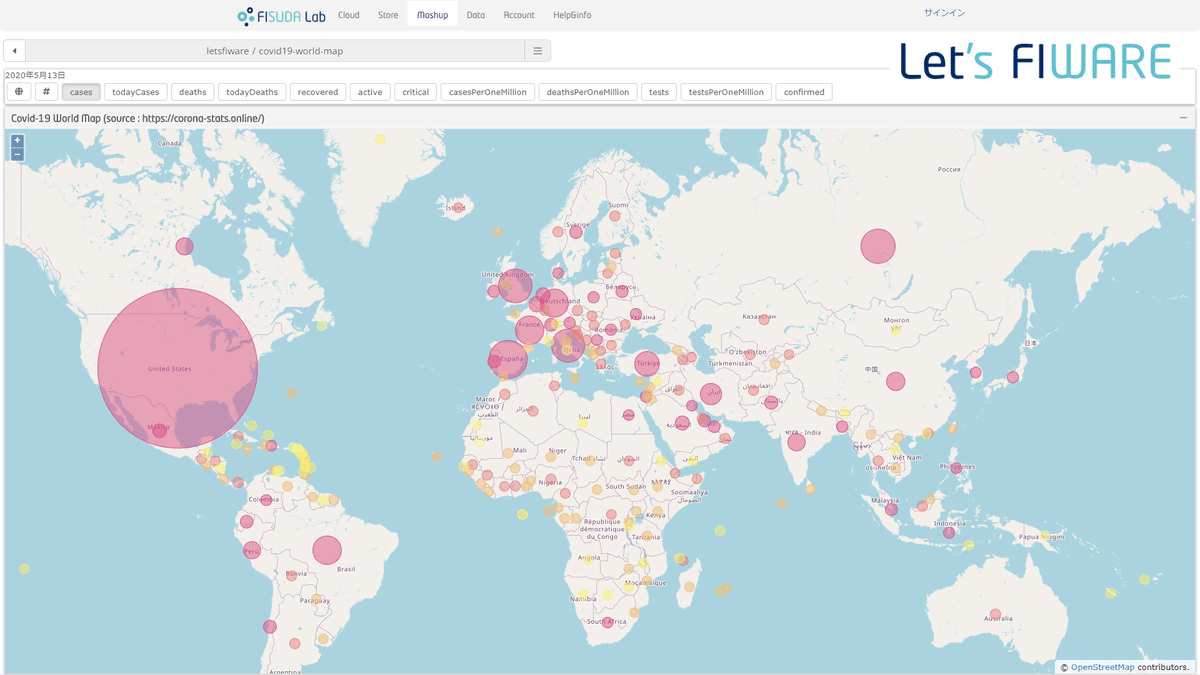Image resolution: width=1200 pixels, height=675 pixels.
Task: Click the Russia case circle
Action: [878, 246]
